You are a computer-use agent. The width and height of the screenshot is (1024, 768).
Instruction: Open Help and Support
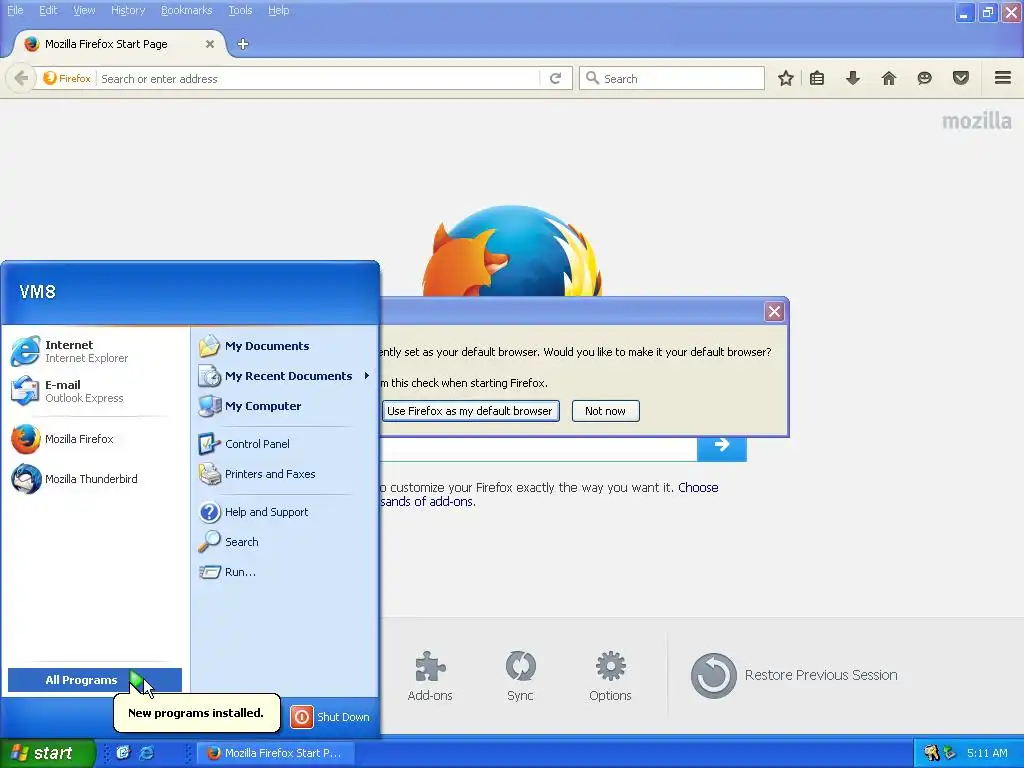point(285,512)
